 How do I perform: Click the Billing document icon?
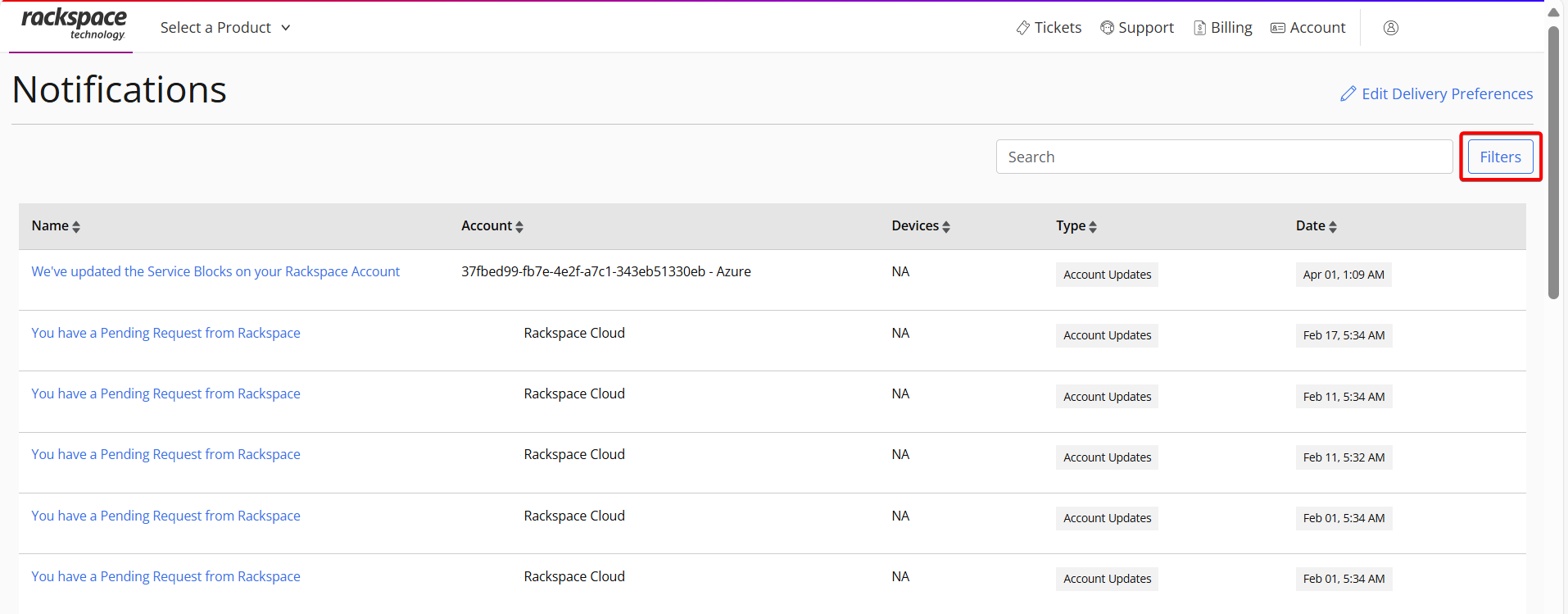(1200, 28)
